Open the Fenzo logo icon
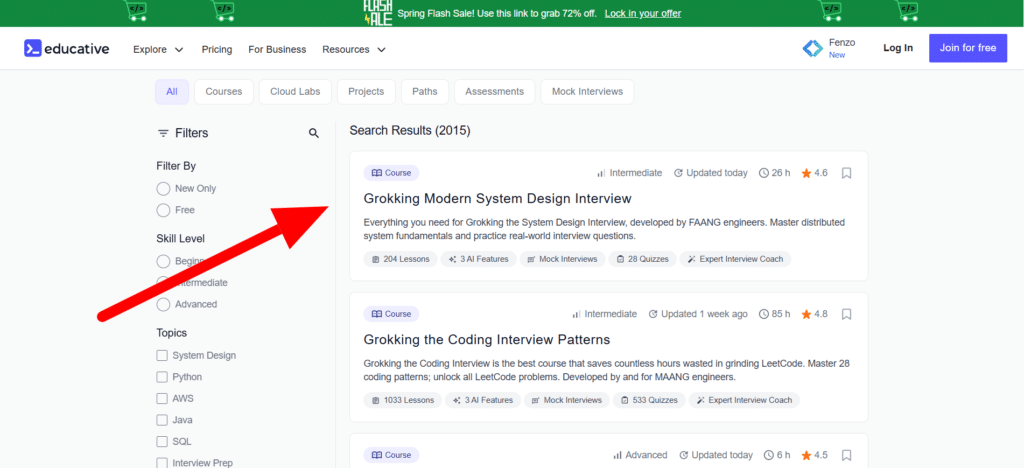 pyautogui.click(x=813, y=48)
